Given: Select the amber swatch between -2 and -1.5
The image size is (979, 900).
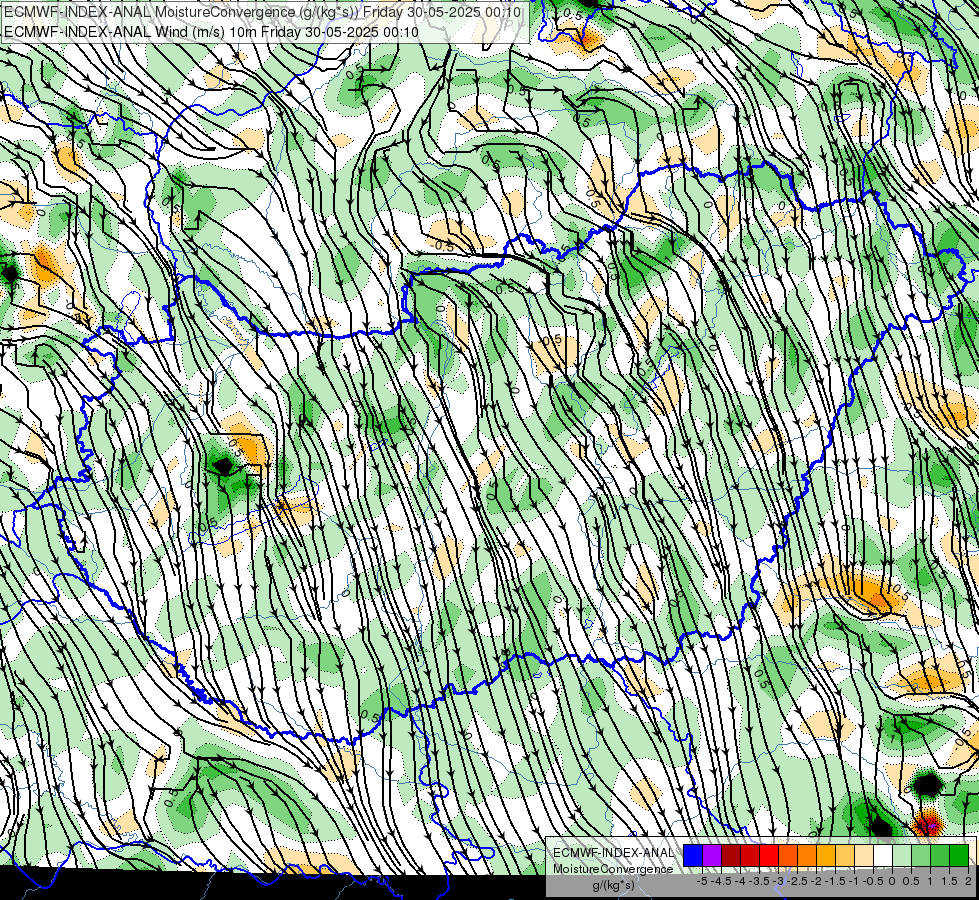Looking at the screenshot, I should (x=826, y=855).
